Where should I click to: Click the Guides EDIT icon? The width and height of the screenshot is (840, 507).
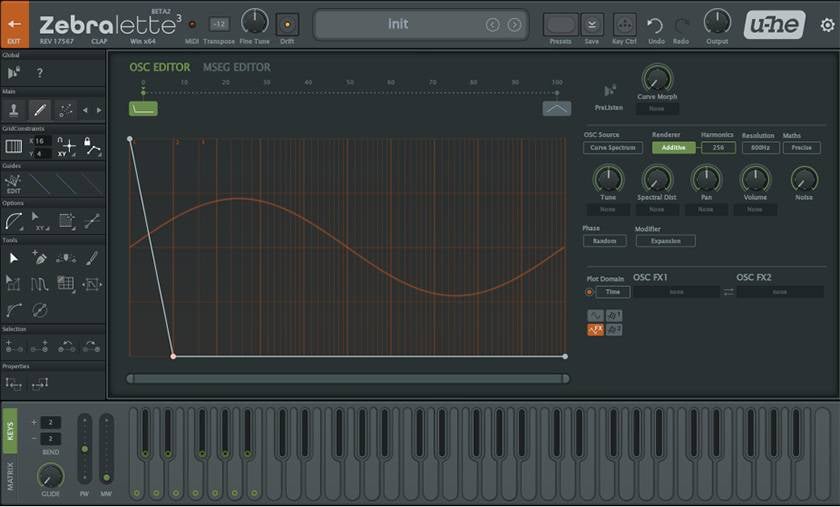click(x=13, y=184)
